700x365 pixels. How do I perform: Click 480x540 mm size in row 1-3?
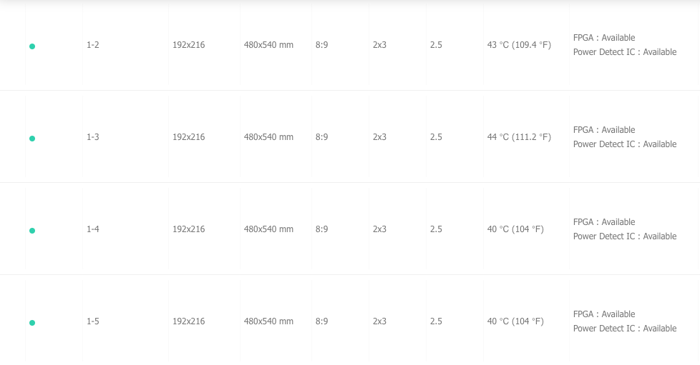(269, 137)
